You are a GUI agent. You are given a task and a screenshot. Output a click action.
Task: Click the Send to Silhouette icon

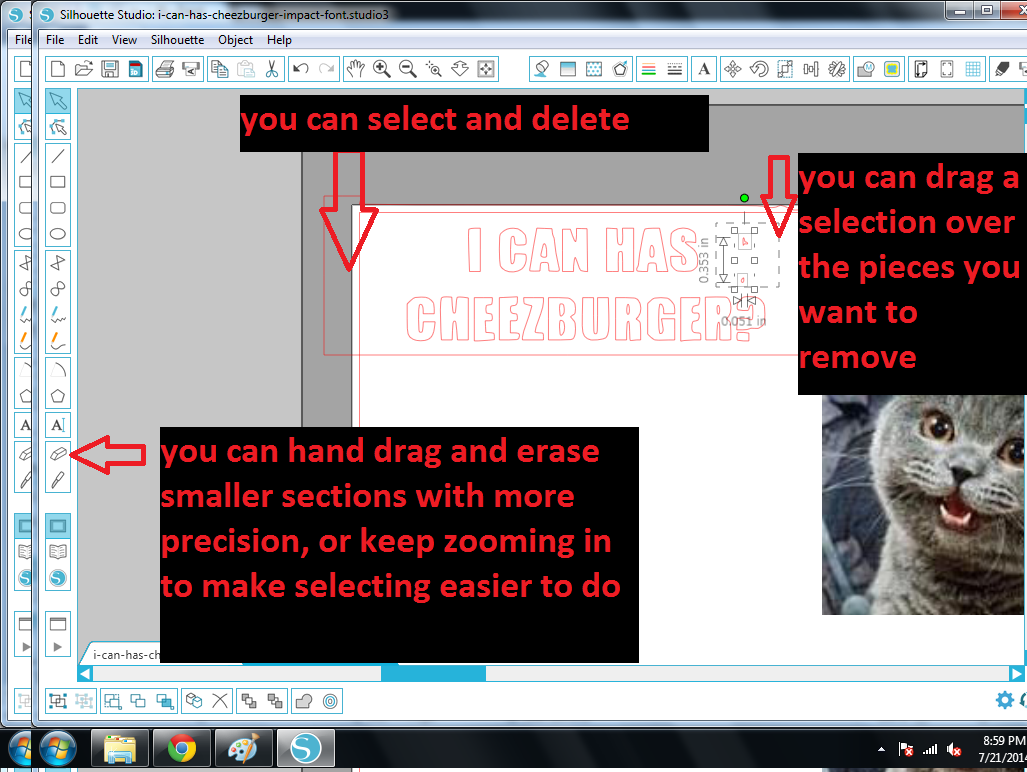pos(191,69)
